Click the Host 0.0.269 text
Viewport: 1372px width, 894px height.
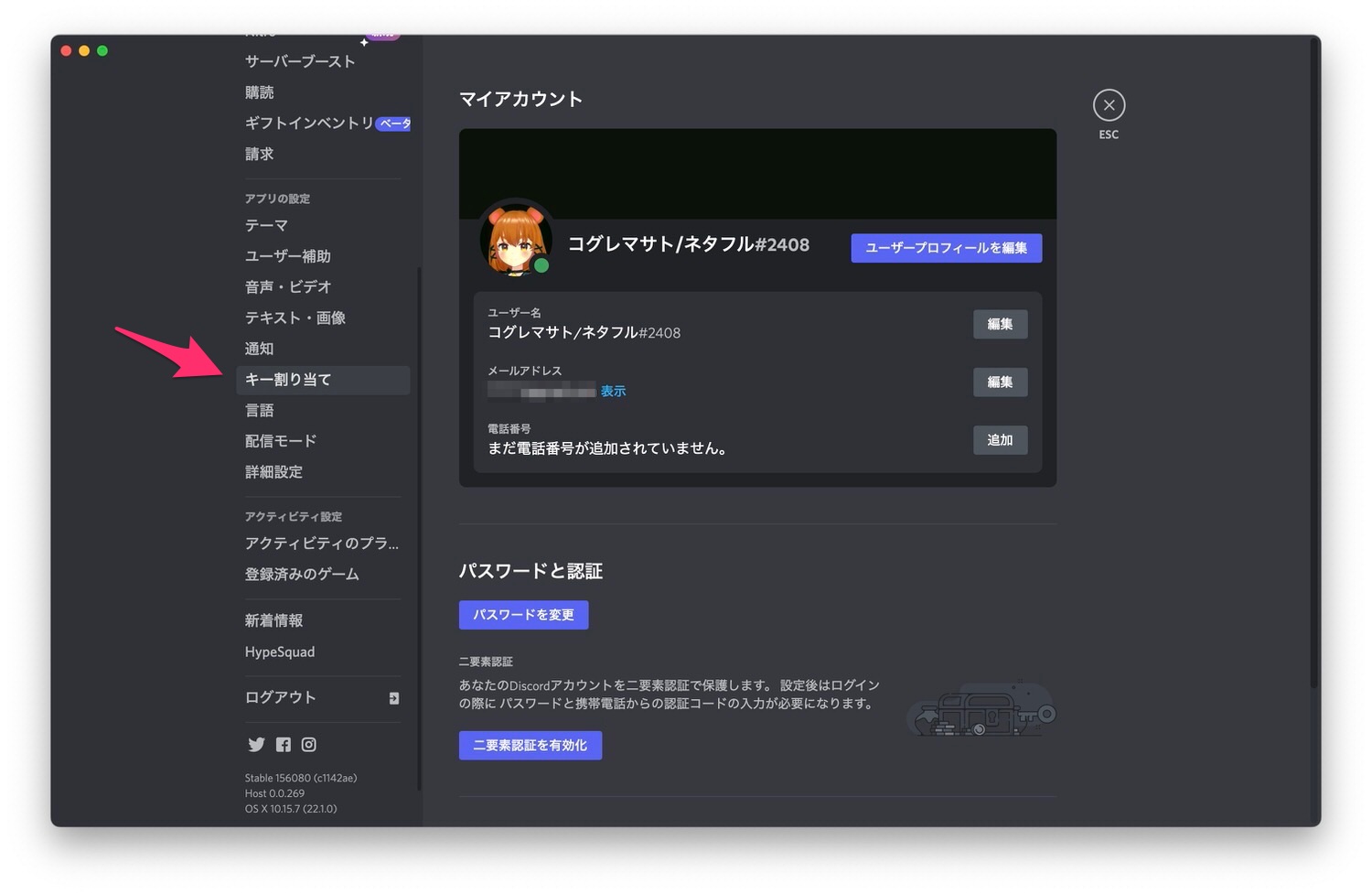pyautogui.click(x=274, y=793)
